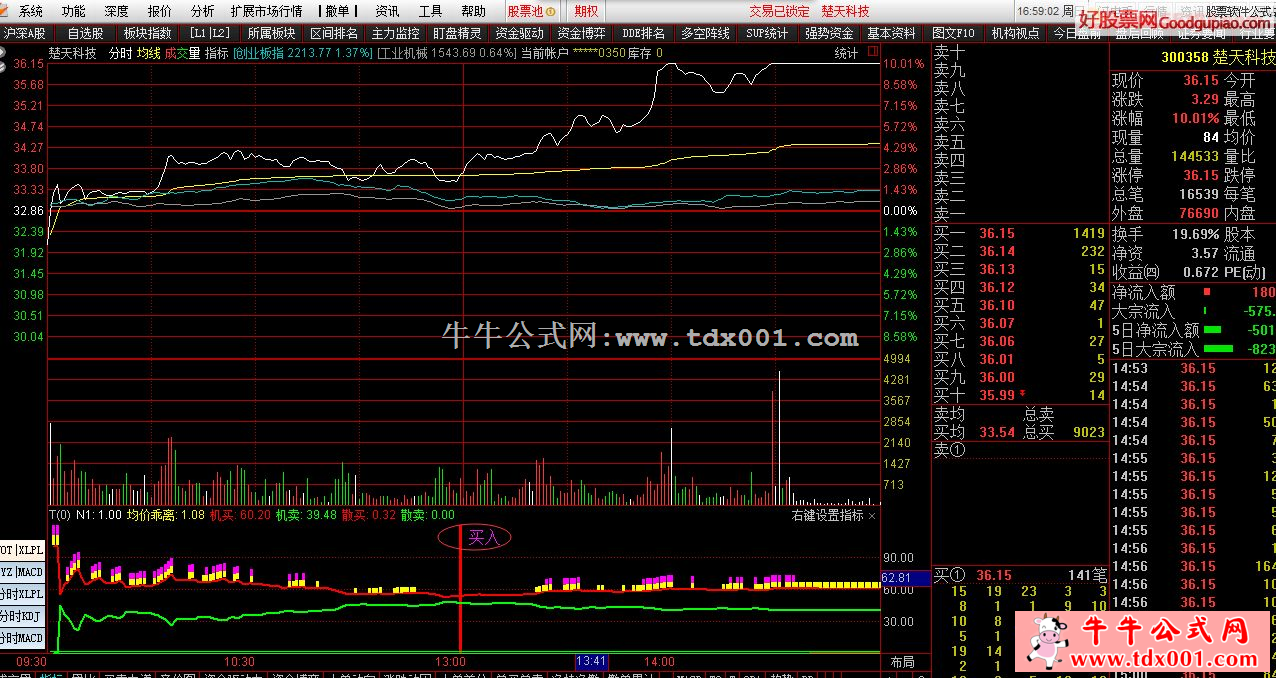
Task: Click the 统计 button above chart
Action: pos(846,53)
